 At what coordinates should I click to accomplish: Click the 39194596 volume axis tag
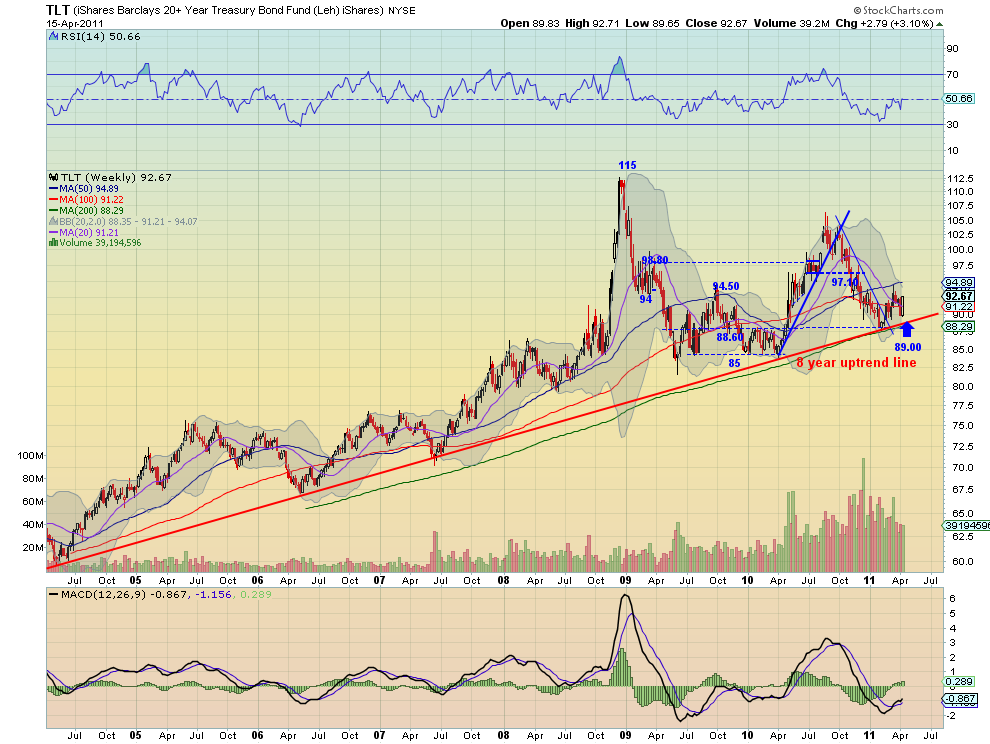(962, 525)
